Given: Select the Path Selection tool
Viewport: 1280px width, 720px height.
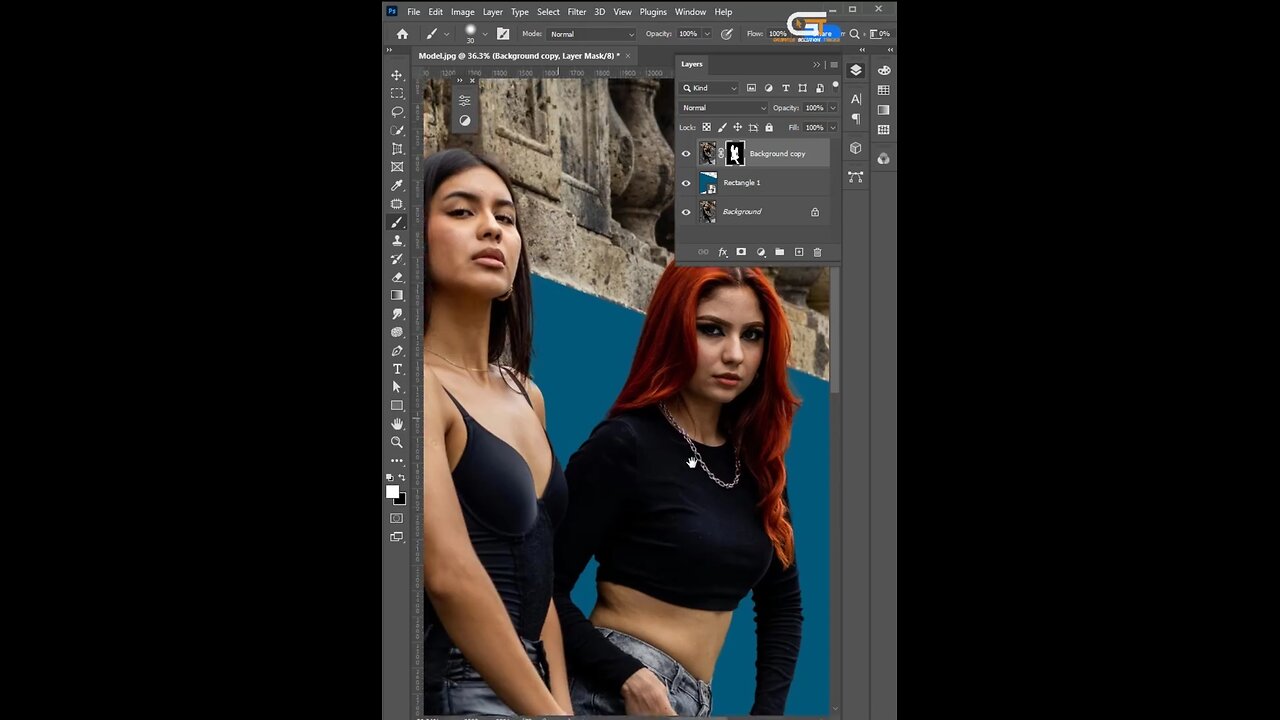Looking at the screenshot, I should coord(397,387).
